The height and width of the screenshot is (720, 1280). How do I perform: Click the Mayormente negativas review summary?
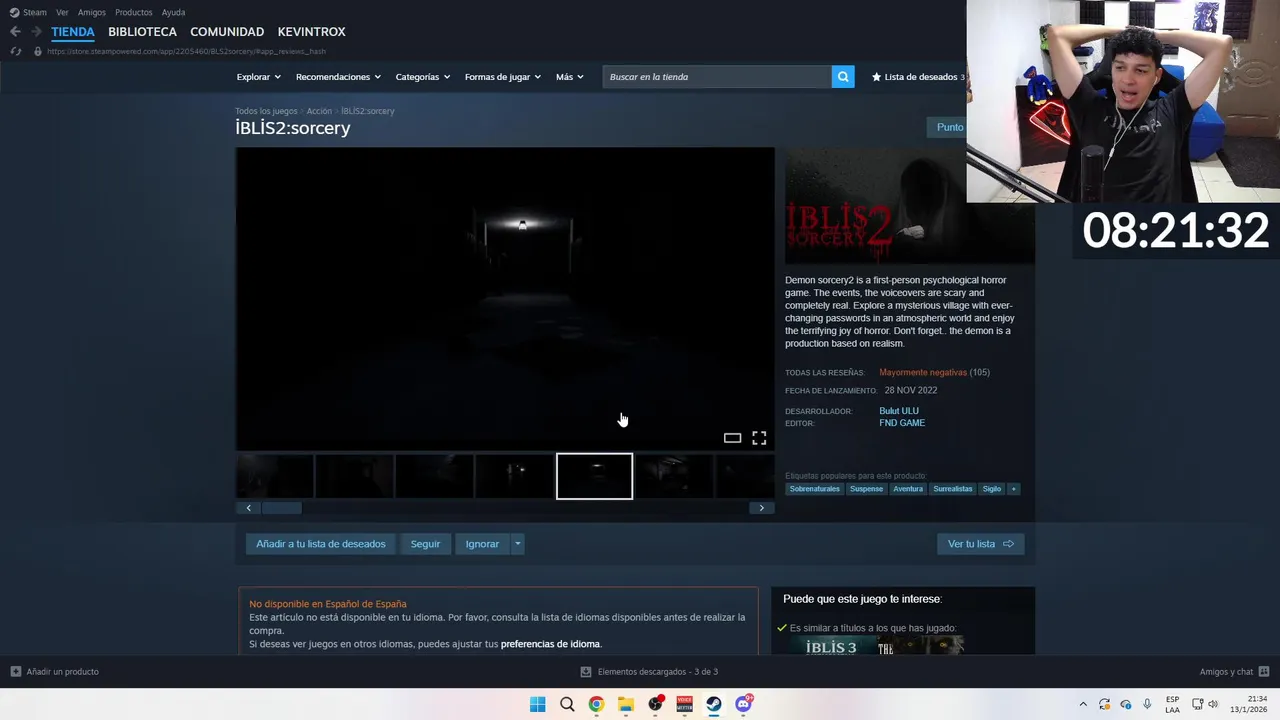(x=923, y=372)
